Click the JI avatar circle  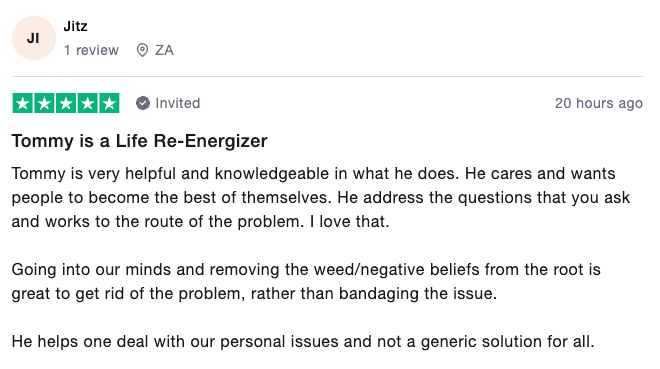pos(34,38)
